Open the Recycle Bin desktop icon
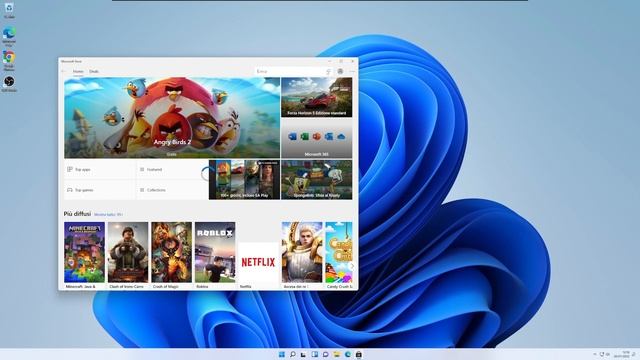640x360 pixels. [9, 10]
